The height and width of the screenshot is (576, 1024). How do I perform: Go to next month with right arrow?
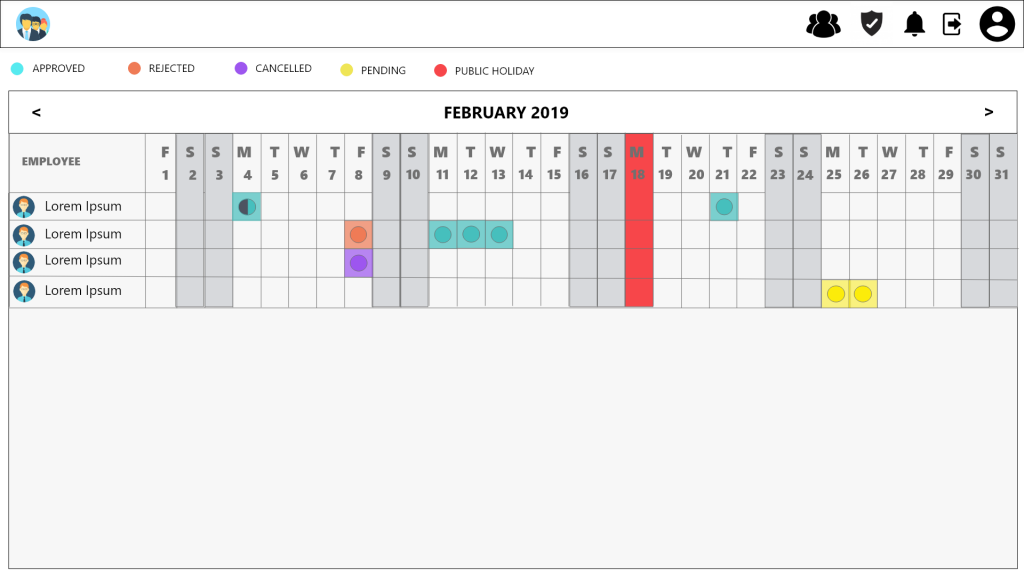click(989, 112)
